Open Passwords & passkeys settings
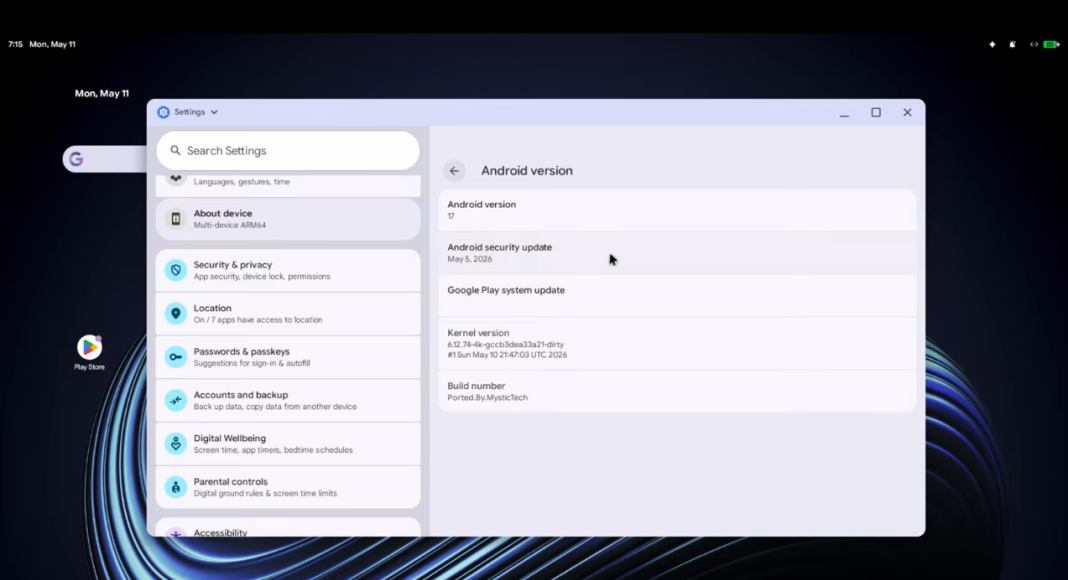This screenshot has height=580, width=1068. point(287,357)
